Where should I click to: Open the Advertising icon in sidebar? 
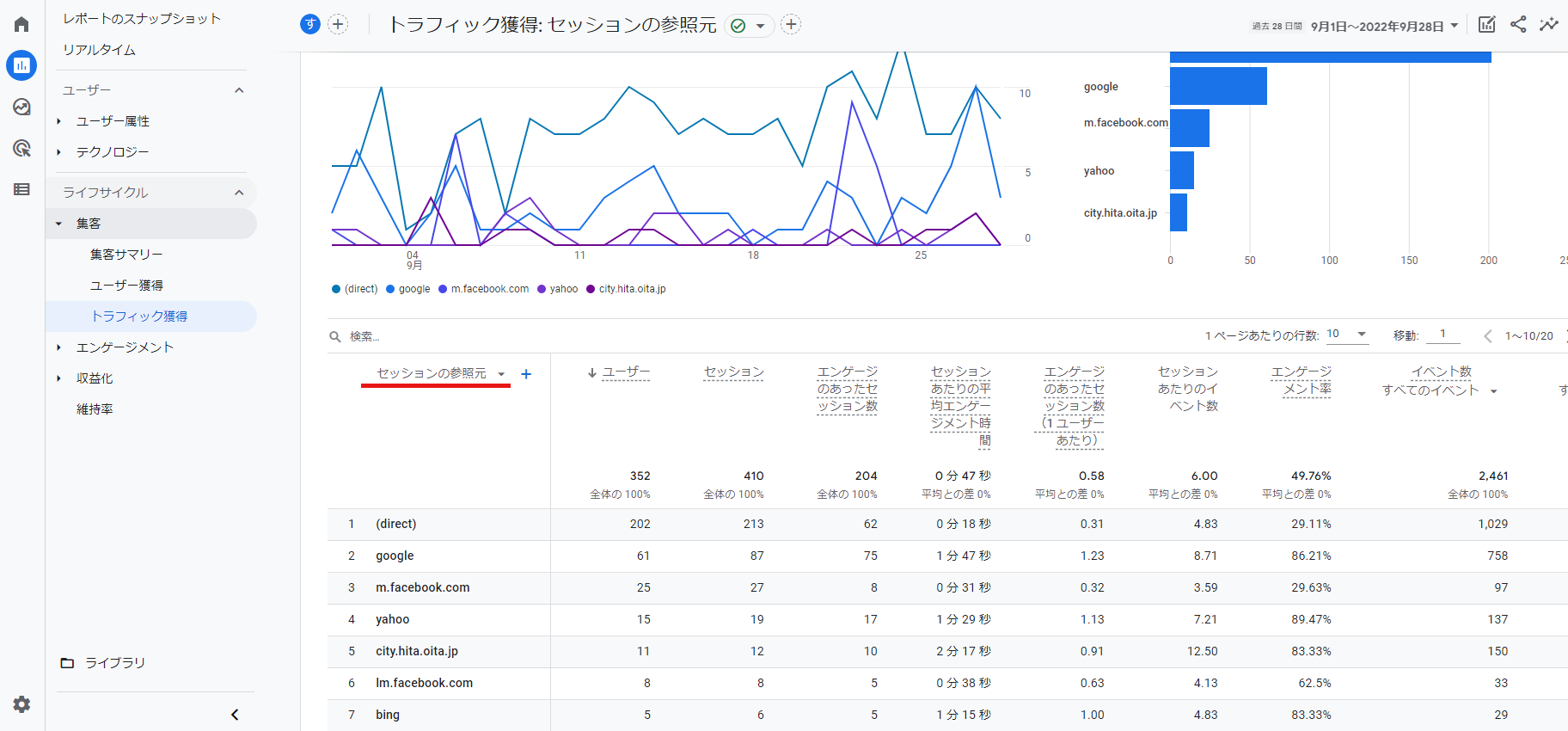(21, 148)
